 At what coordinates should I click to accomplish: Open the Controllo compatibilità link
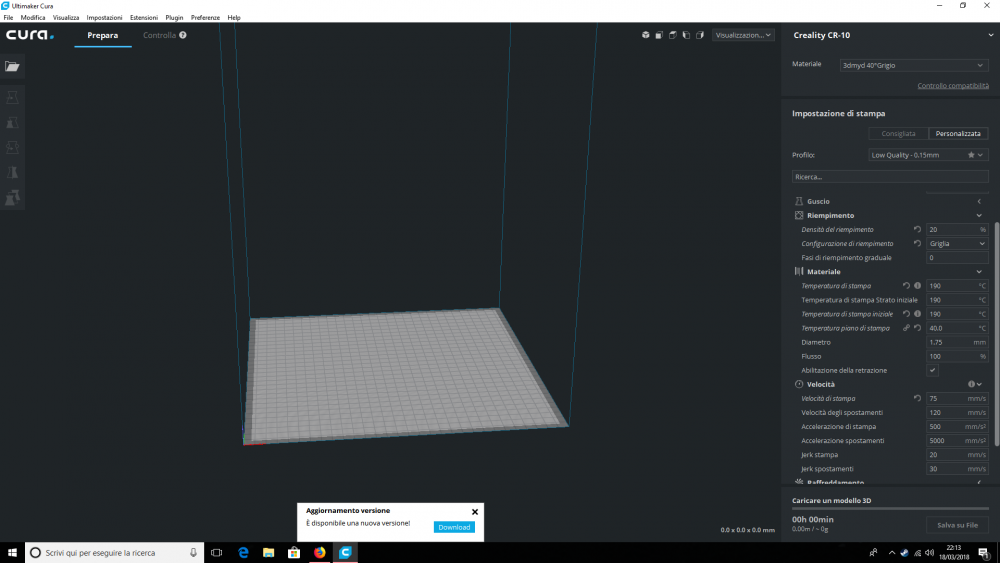pos(953,86)
